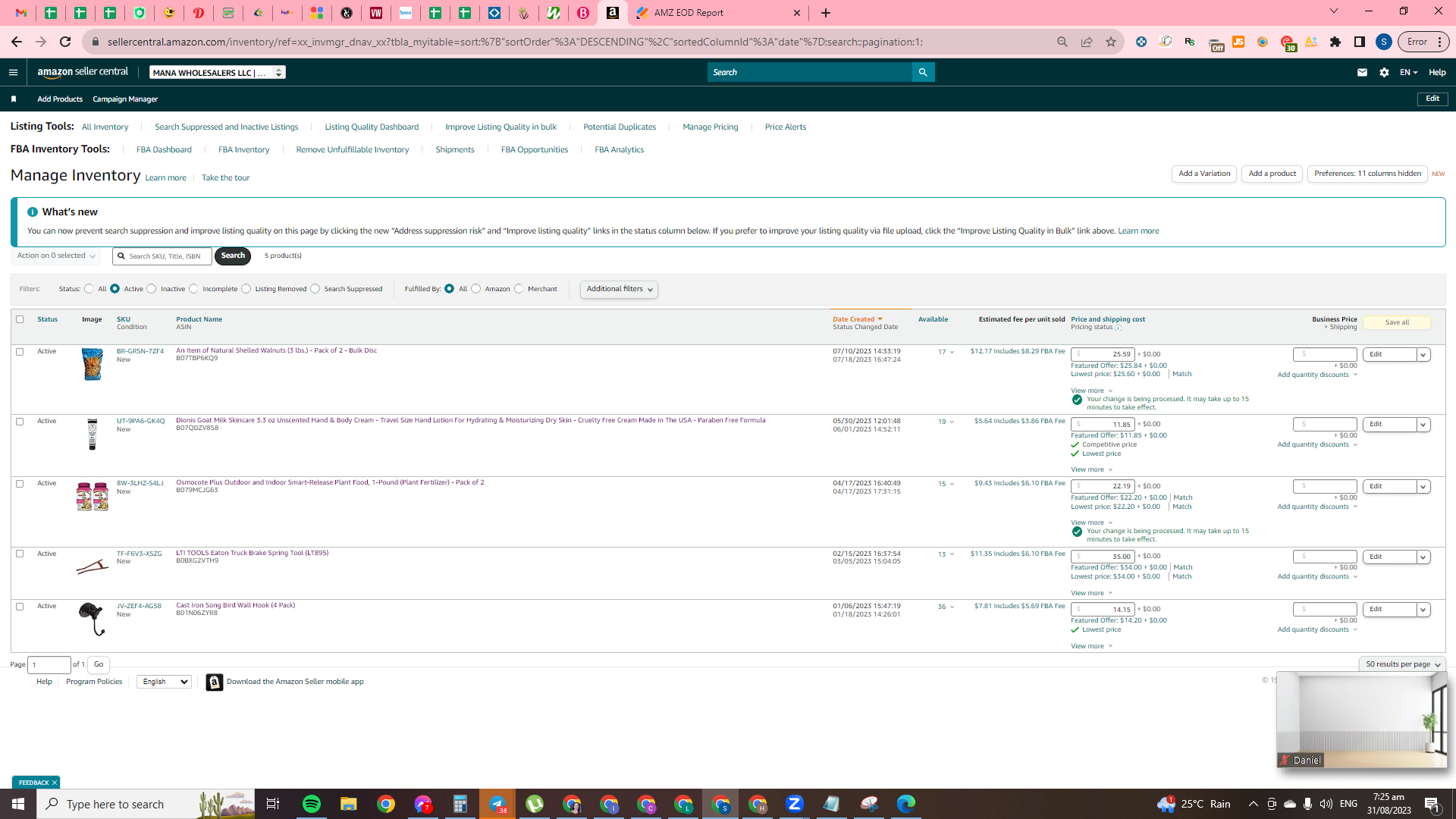The height and width of the screenshot is (819, 1456).
Task: Click the Go page navigation button
Action: pos(99,665)
